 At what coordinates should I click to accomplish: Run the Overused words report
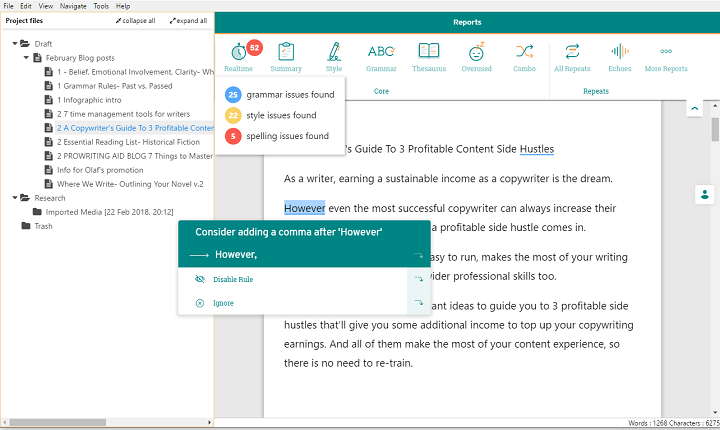[477, 57]
